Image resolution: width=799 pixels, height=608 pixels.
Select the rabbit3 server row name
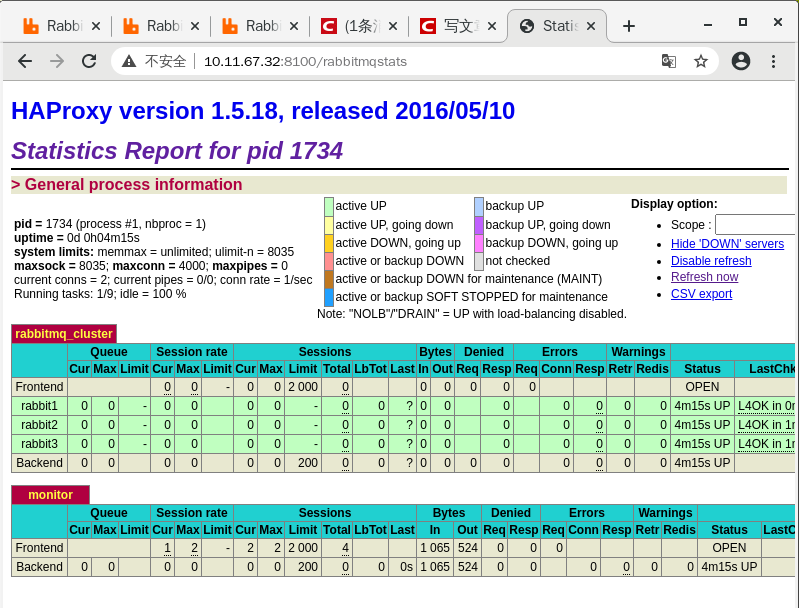tap(39, 444)
